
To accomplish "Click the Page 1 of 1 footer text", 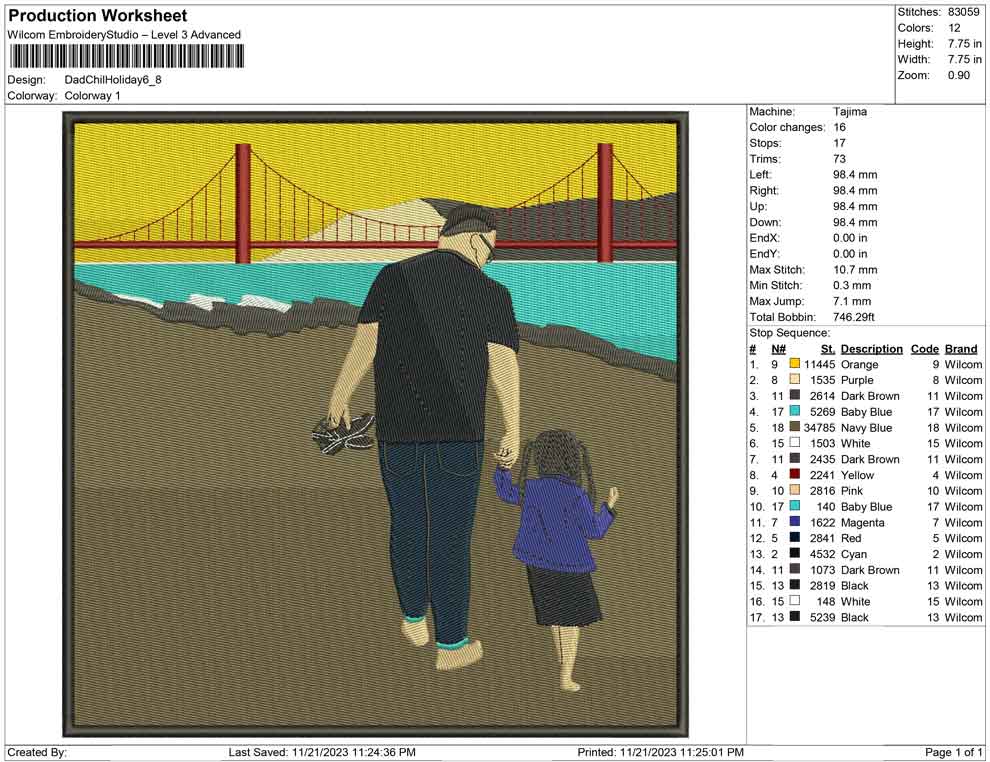I will coord(954,752).
